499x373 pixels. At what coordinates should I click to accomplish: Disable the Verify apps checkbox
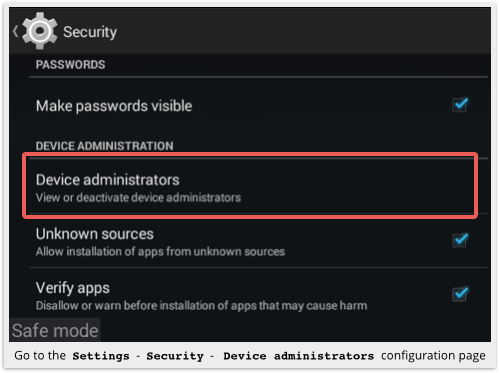click(x=460, y=294)
